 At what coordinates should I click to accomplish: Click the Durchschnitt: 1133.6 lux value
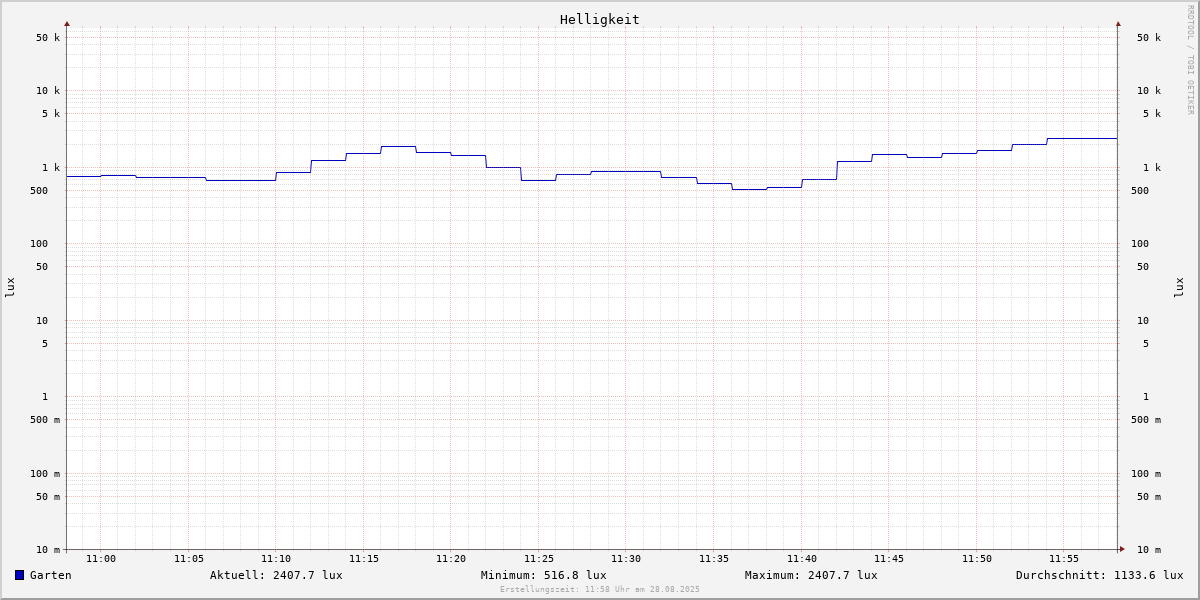(x=1099, y=575)
